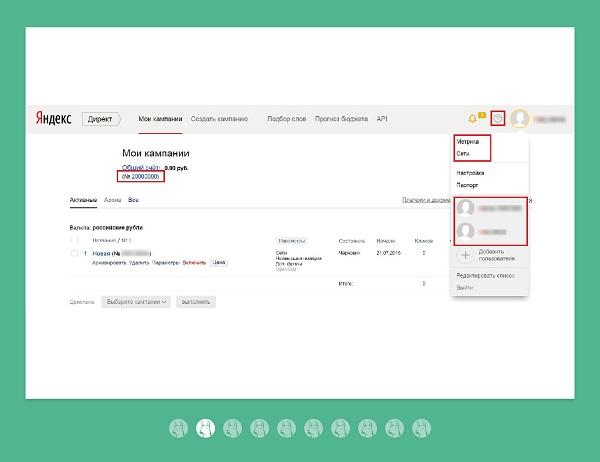Click the plus icon to add user

tap(465, 255)
